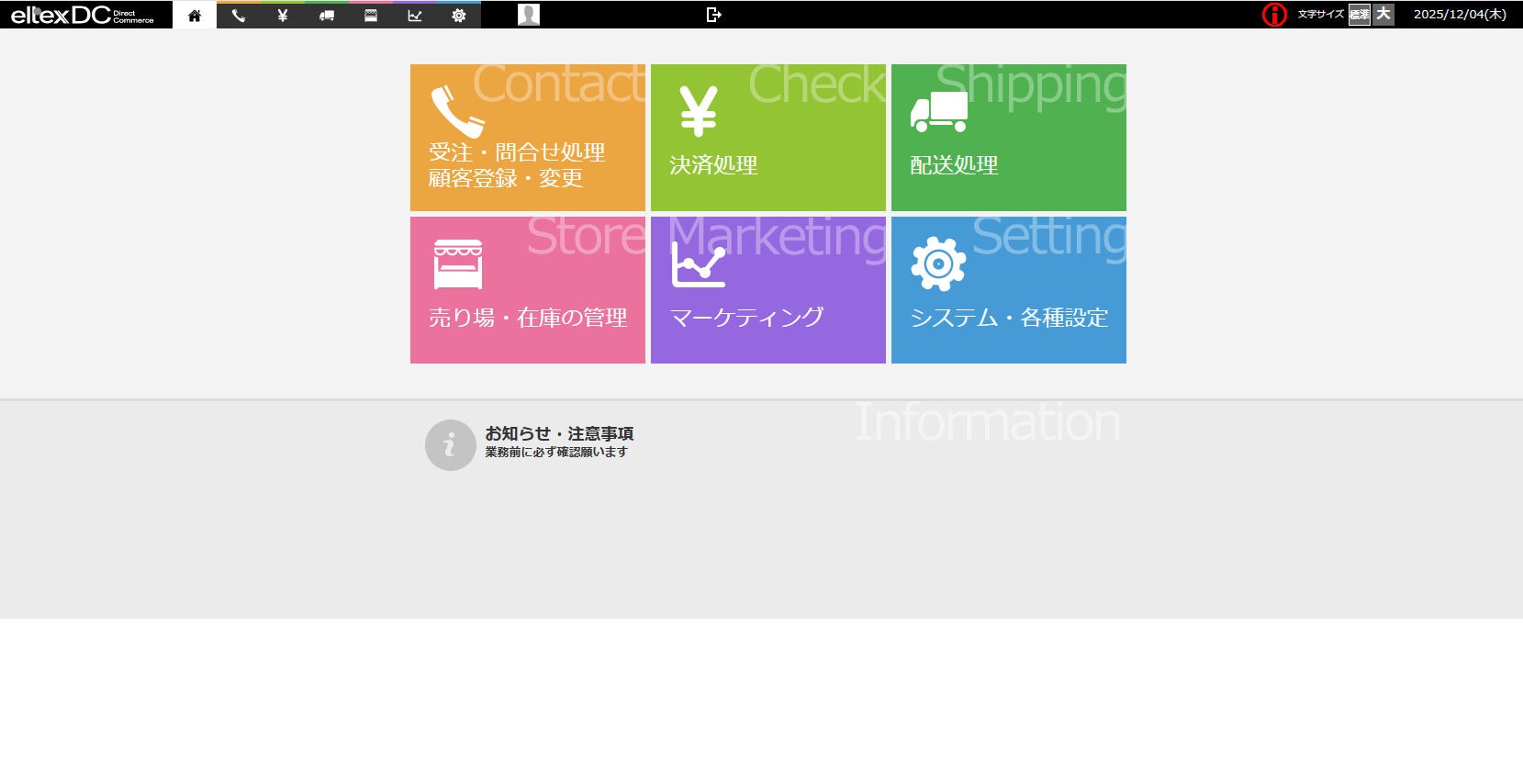Click the gray info circle beside お知らせ
Image resolution: width=1523 pixels, height=784 pixels.
pyautogui.click(x=450, y=445)
